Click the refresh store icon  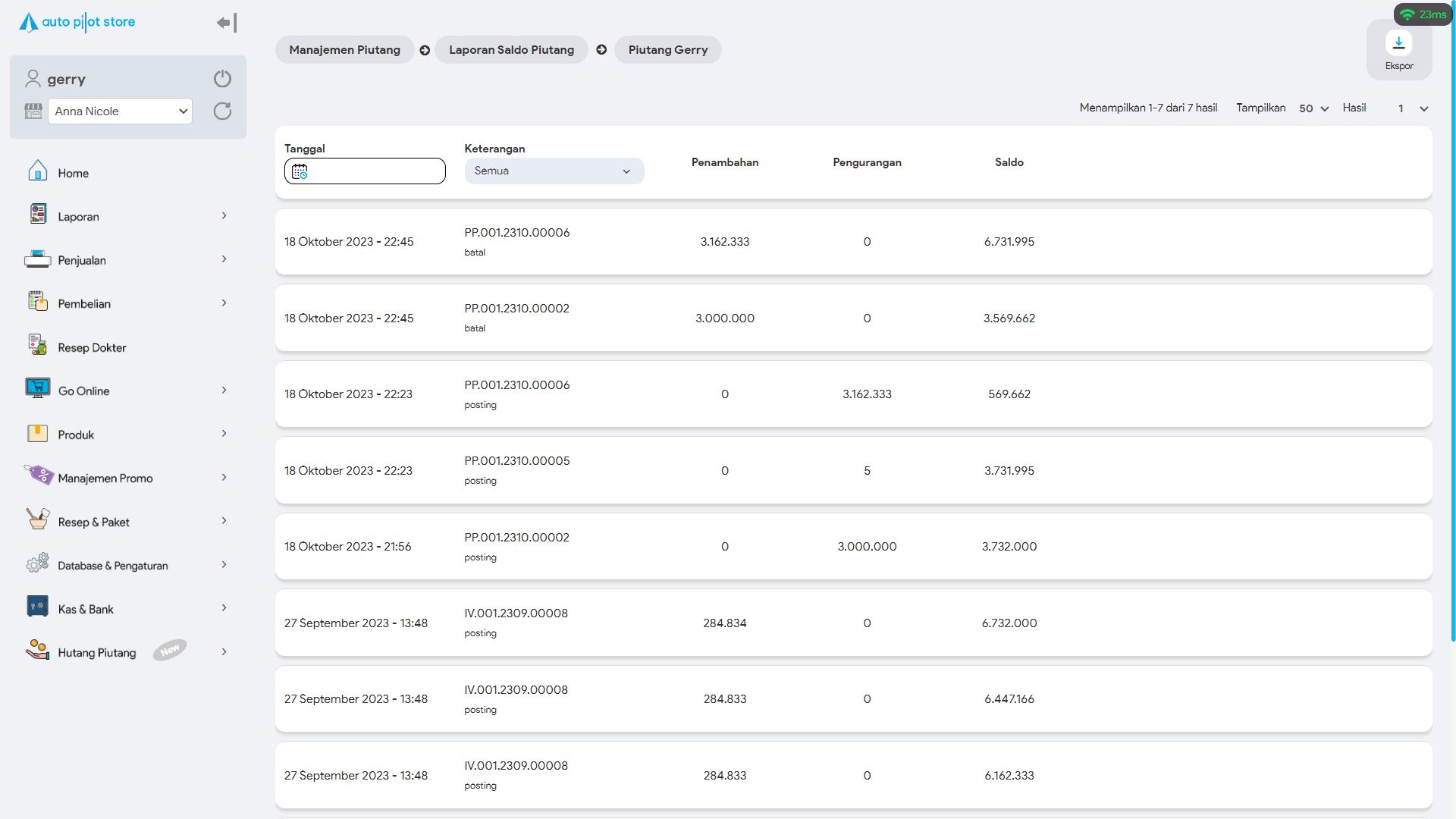click(222, 111)
